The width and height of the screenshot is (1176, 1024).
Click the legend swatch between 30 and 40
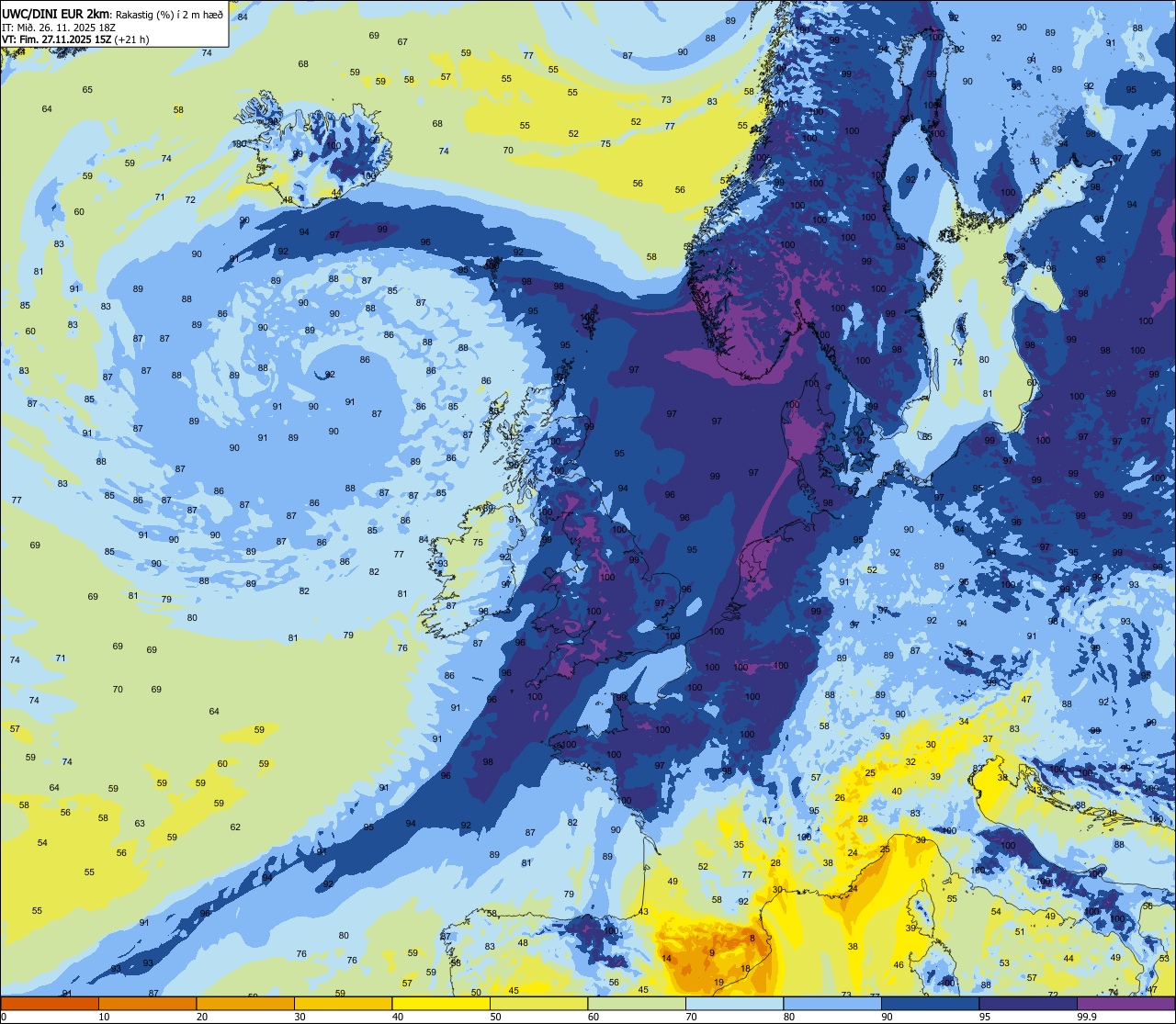click(x=343, y=1003)
